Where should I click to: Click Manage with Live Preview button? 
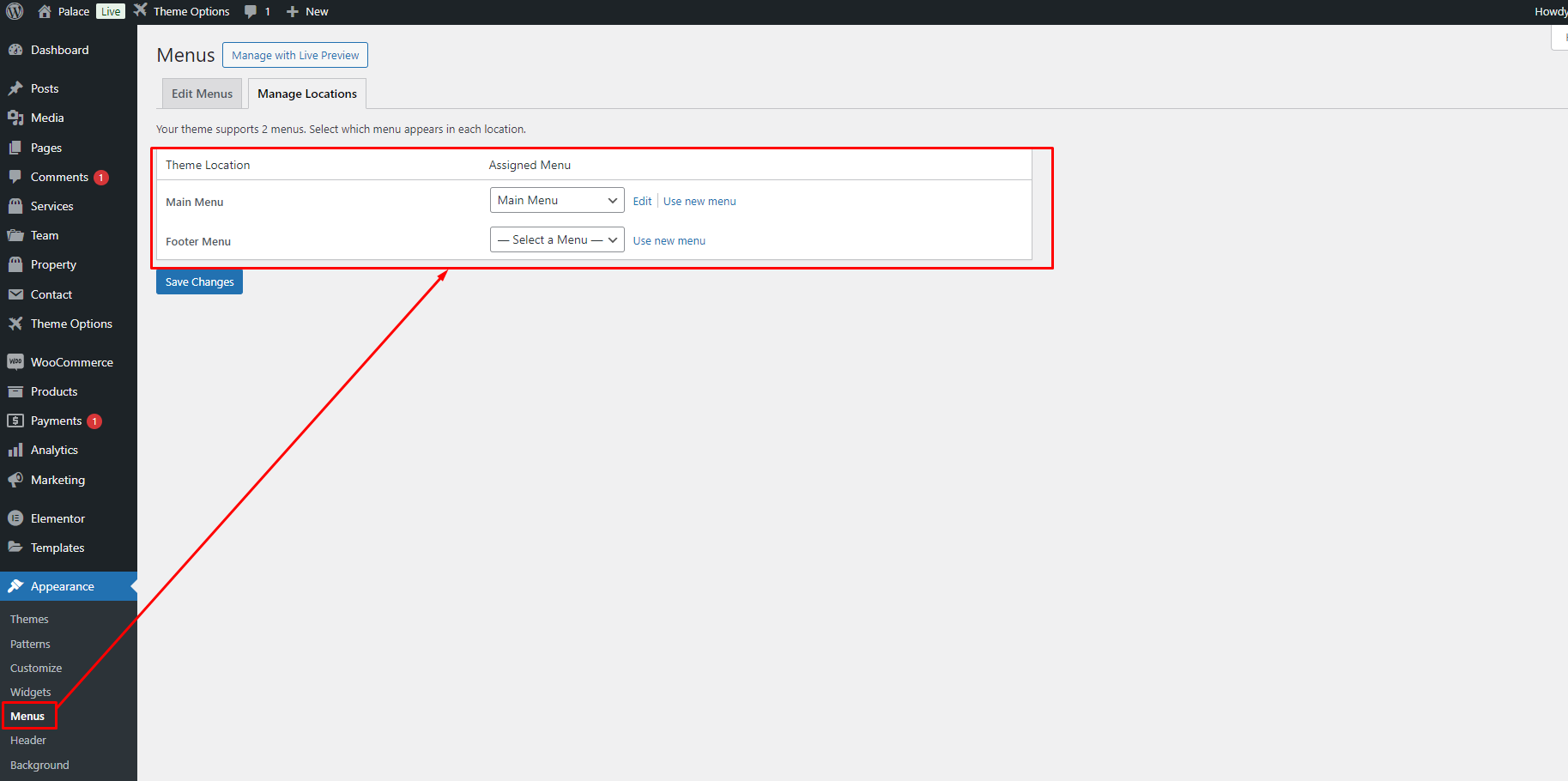295,55
